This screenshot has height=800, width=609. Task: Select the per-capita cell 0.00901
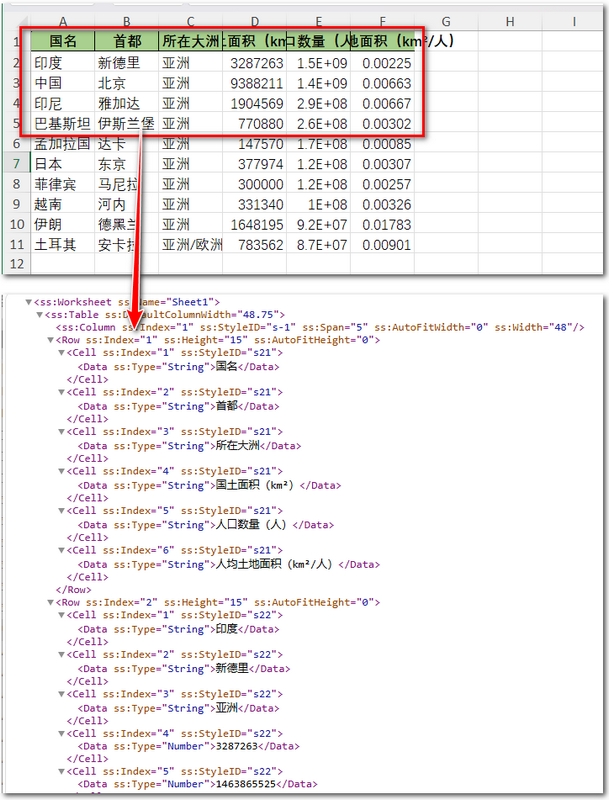click(383, 245)
